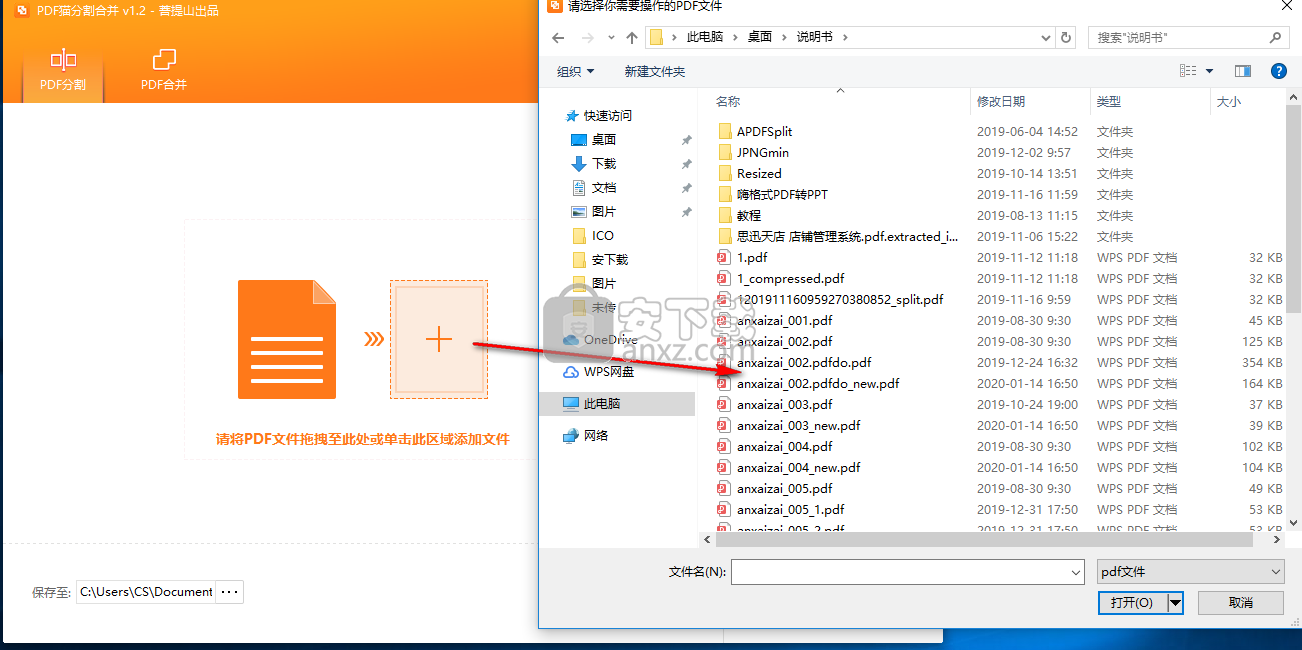Screen dimensions: 1302x650
Task: Click the search magnifier in 搜索说明书 box
Action: pos(1277,36)
